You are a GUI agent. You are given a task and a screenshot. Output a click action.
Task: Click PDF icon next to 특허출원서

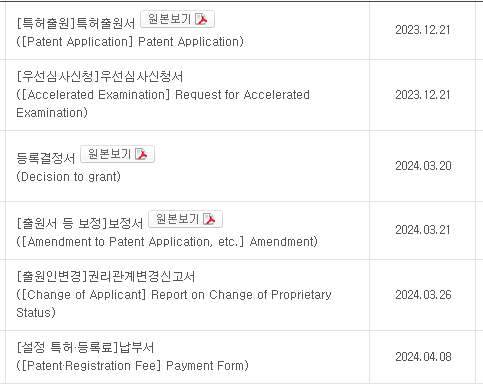[x=201, y=19]
